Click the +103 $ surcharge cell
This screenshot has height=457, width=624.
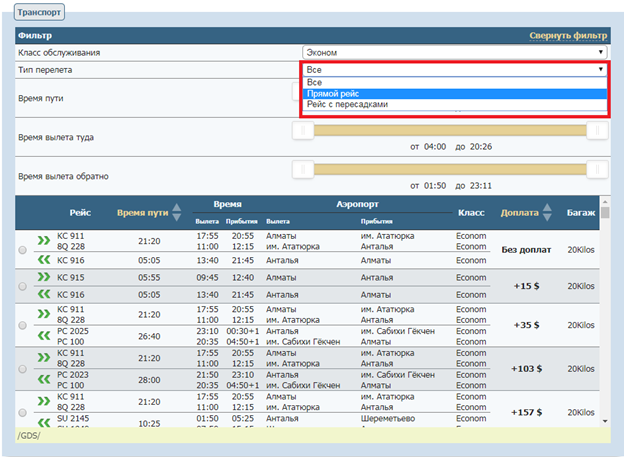pyautogui.click(x=526, y=369)
